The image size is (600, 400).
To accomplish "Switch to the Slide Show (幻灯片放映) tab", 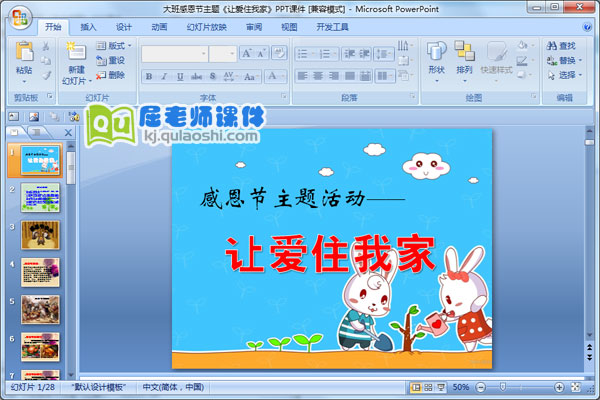I will click(x=207, y=27).
